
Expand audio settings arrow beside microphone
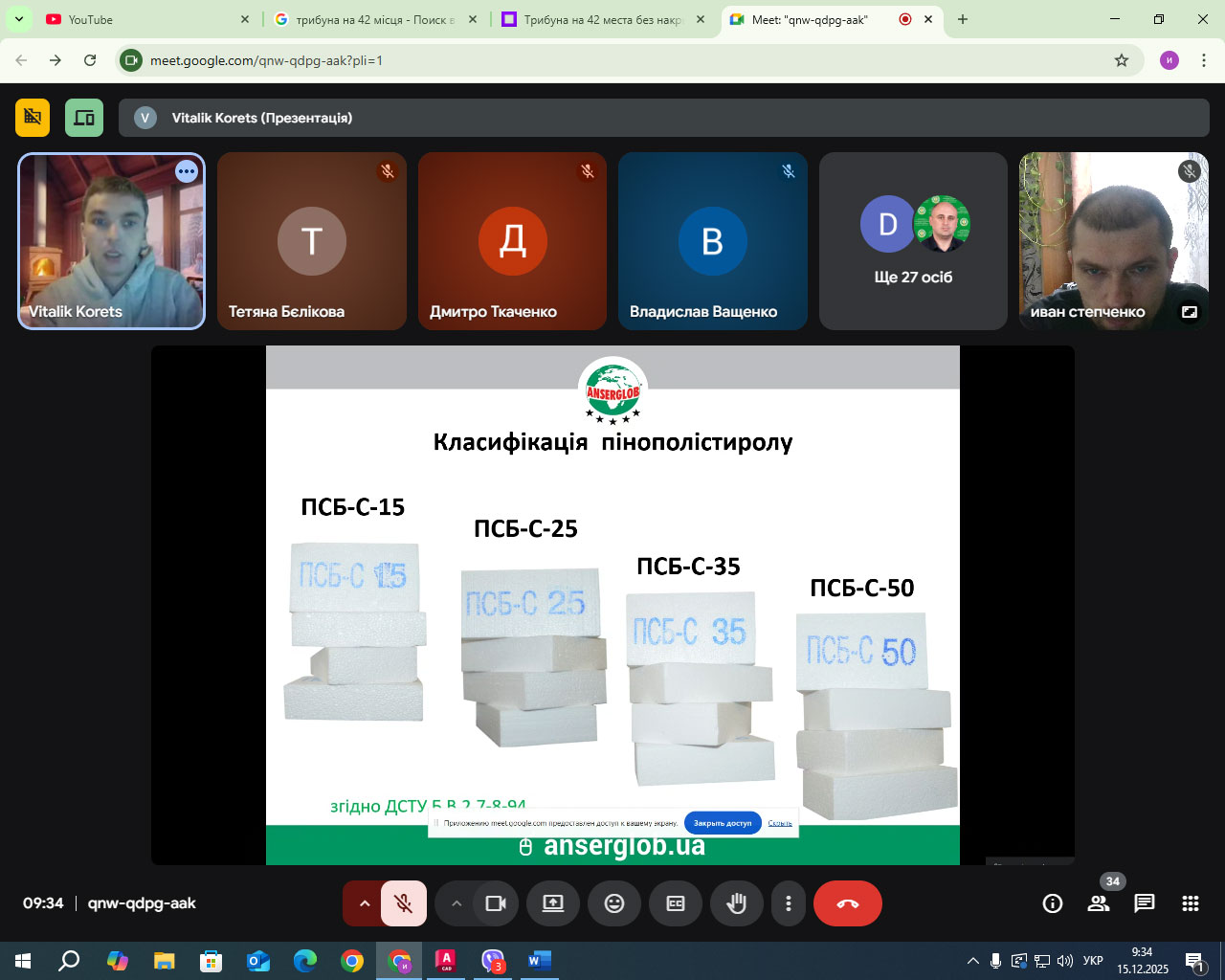click(x=364, y=903)
